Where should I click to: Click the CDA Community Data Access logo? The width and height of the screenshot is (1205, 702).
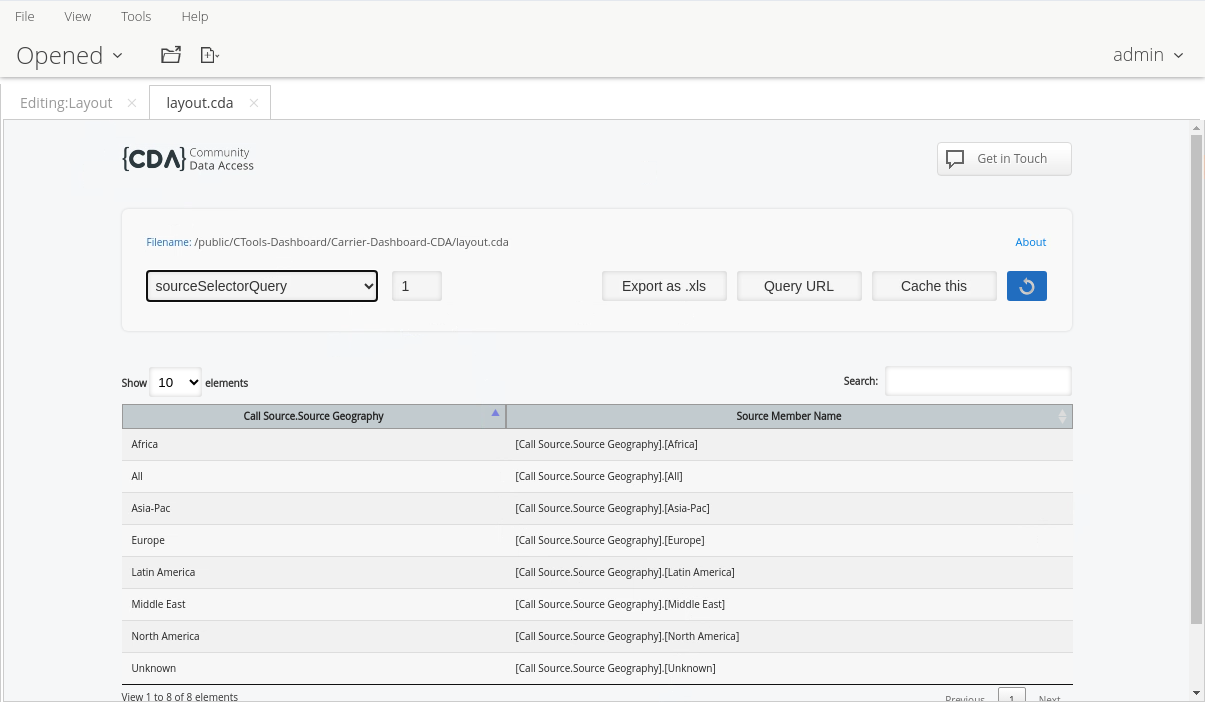coord(188,159)
